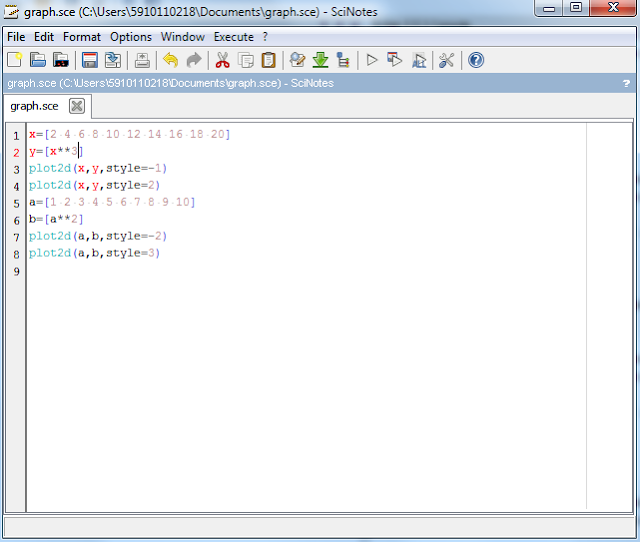Viewport: 640px width, 542px height.
Task: Open the Format menu
Action: click(x=82, y=37)
